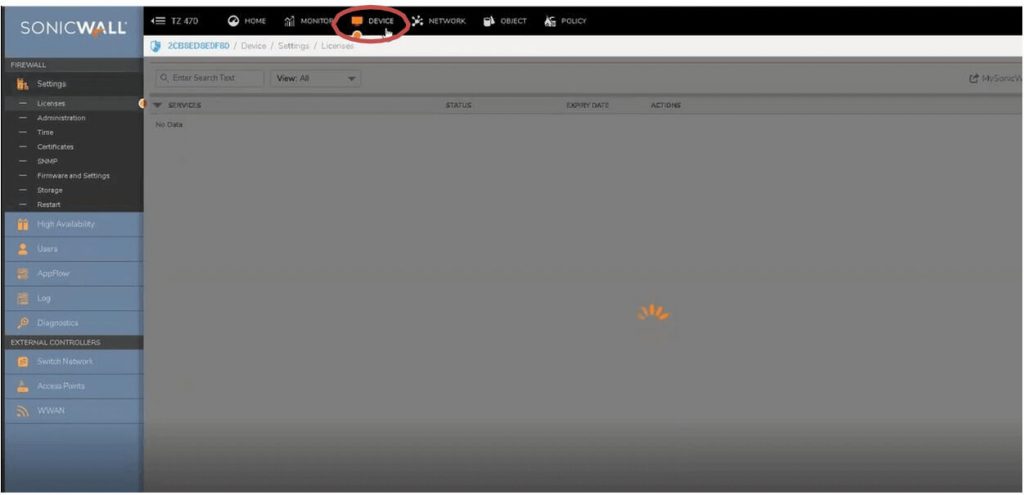Expand the High Availability menu

(x=73, y=224)
